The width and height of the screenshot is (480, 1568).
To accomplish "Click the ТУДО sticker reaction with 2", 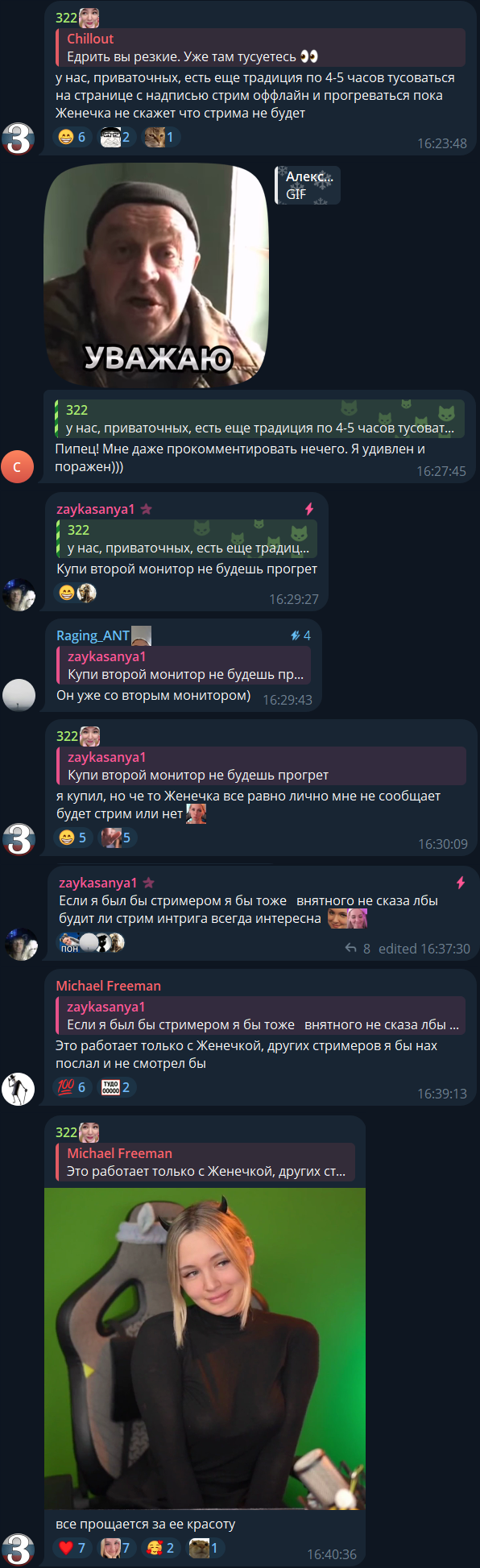I will tap(116, 1087).
